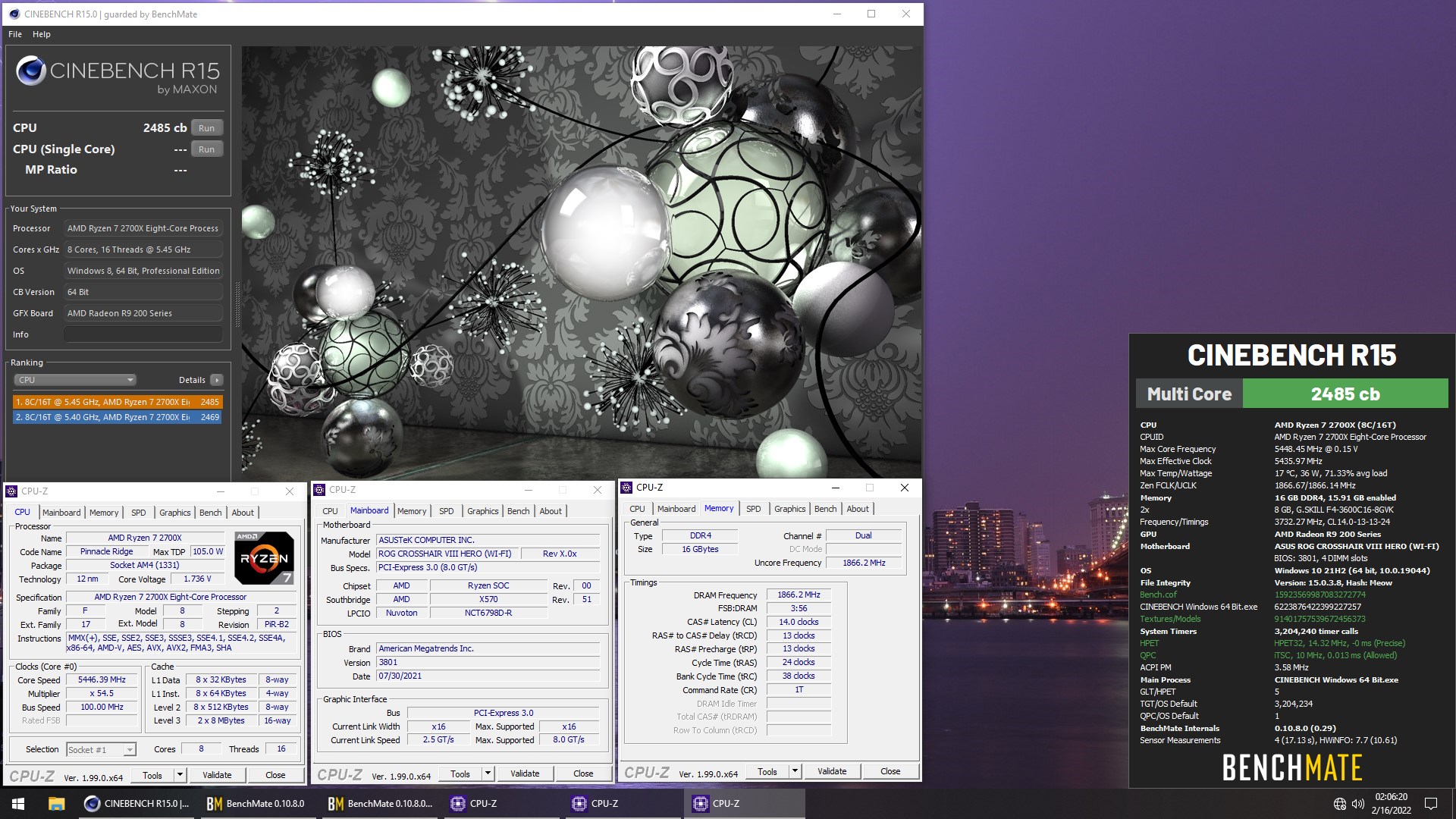Open About tab in Mainboard window
The image size is (1456, 819).
coord(551,511)
